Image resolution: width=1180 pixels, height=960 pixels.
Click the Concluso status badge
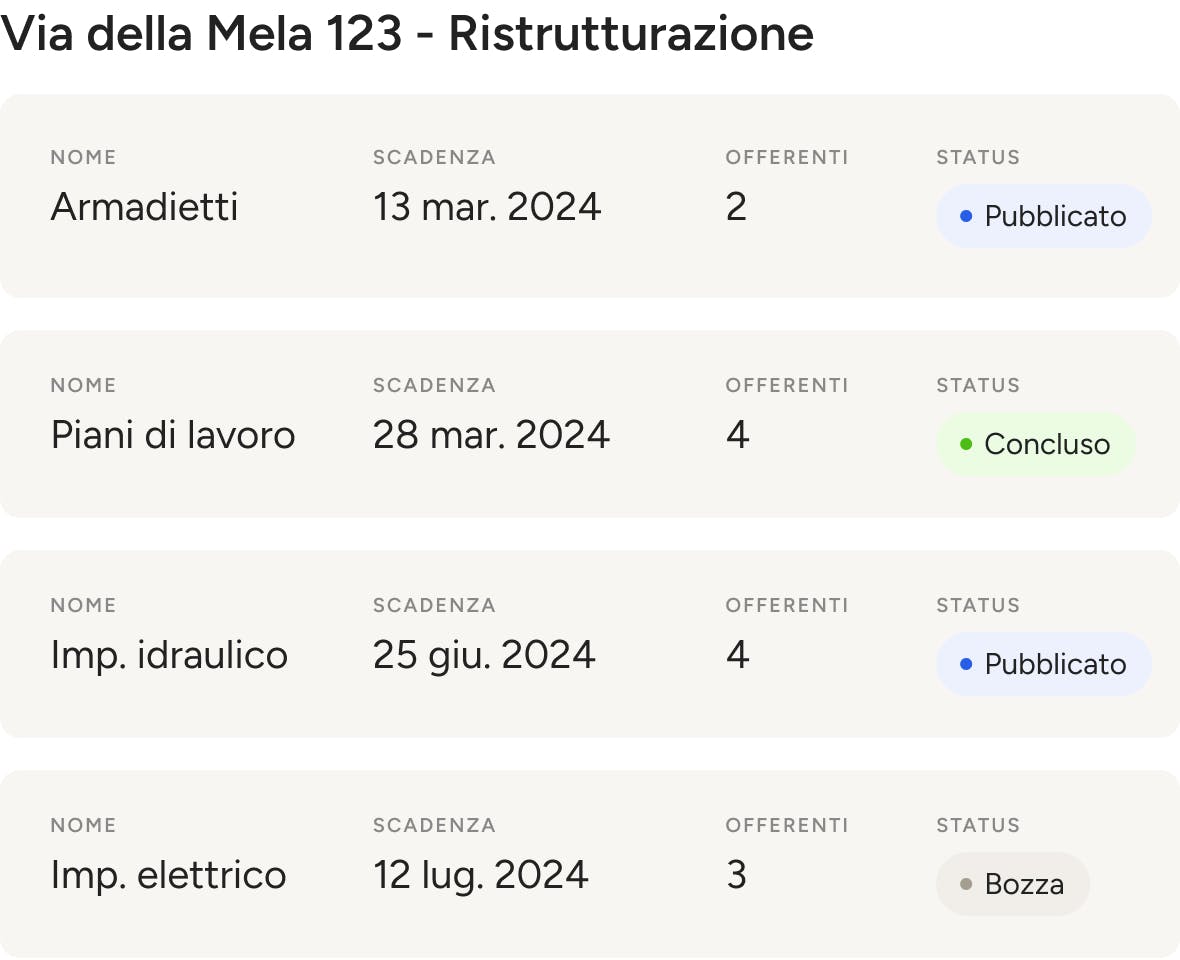pyautogui.click(x=1036, y=444)
